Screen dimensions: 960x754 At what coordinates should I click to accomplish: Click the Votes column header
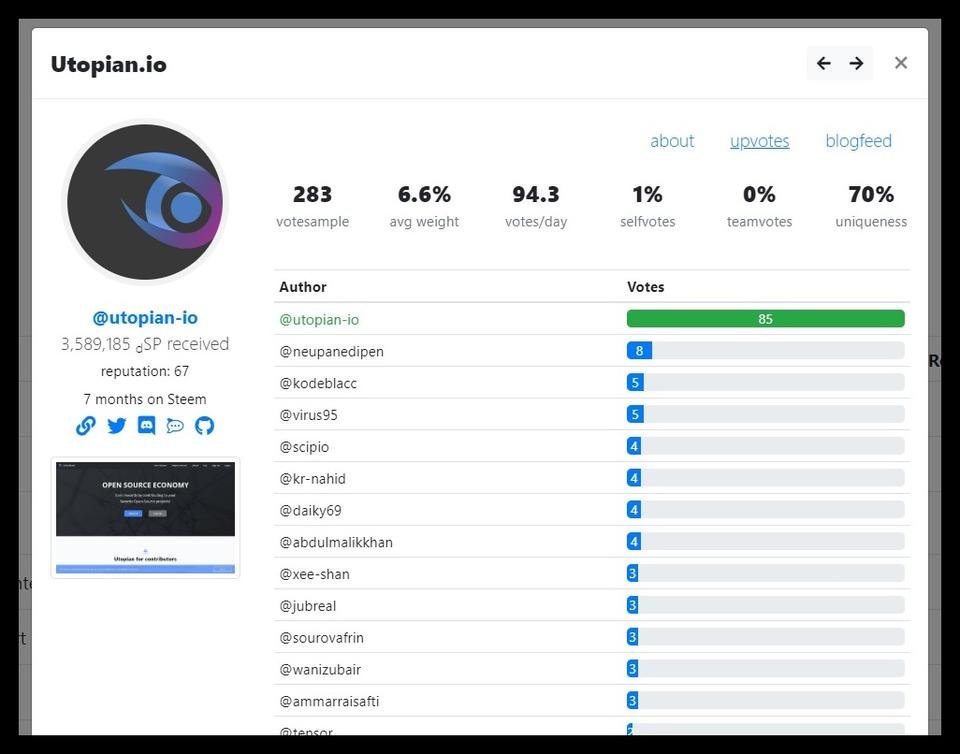[645, 287]
